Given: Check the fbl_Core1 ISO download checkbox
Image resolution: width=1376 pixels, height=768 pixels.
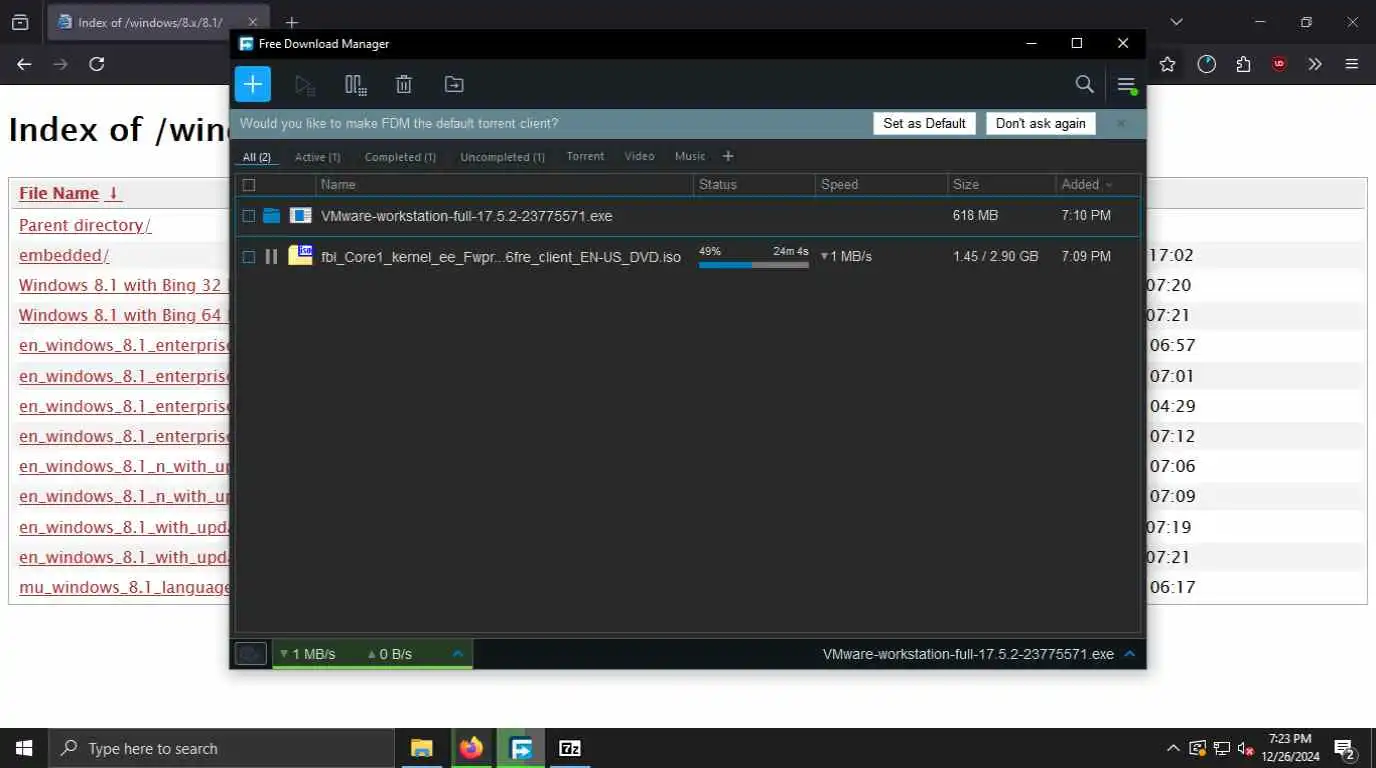Looking at the screenshot, I should coord(249,257).
